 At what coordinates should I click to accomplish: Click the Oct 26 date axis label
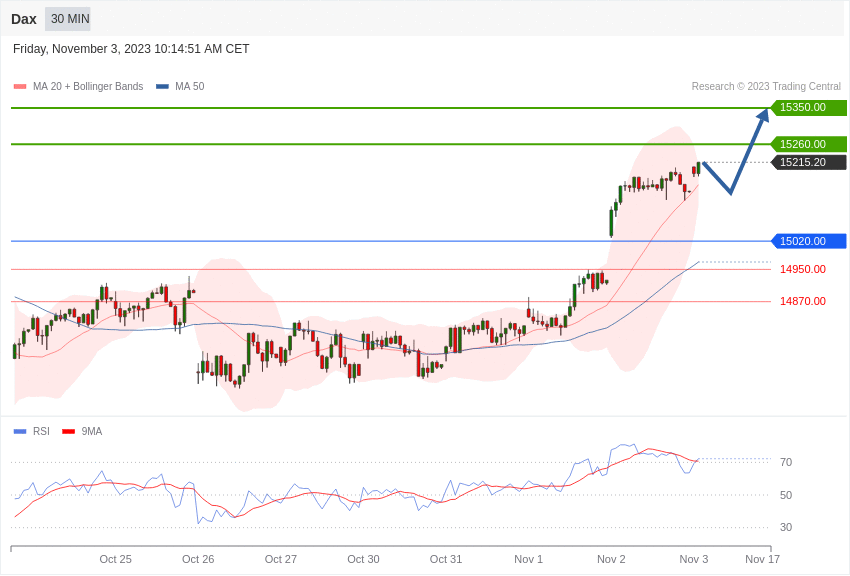tap(198, 559)
